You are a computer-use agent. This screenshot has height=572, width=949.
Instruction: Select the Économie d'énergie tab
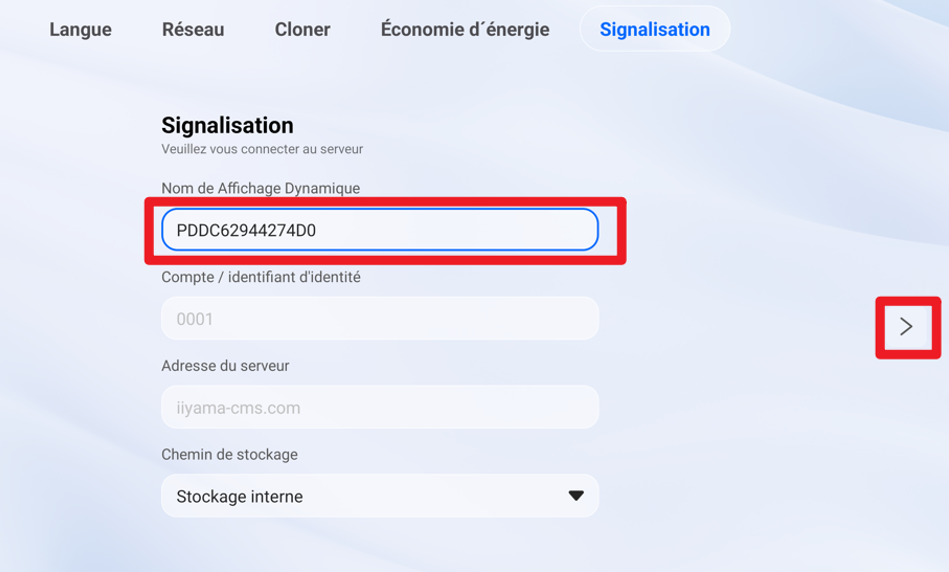[x=465, y=29]
